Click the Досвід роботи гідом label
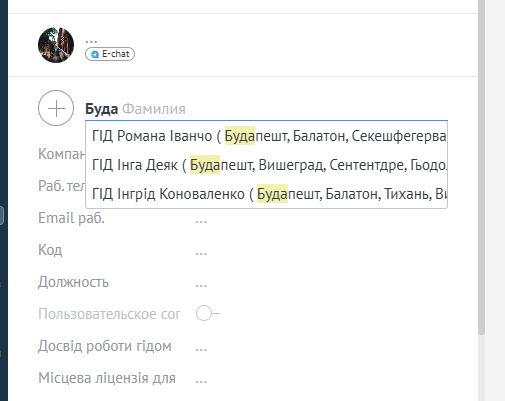 coord(105,346)
